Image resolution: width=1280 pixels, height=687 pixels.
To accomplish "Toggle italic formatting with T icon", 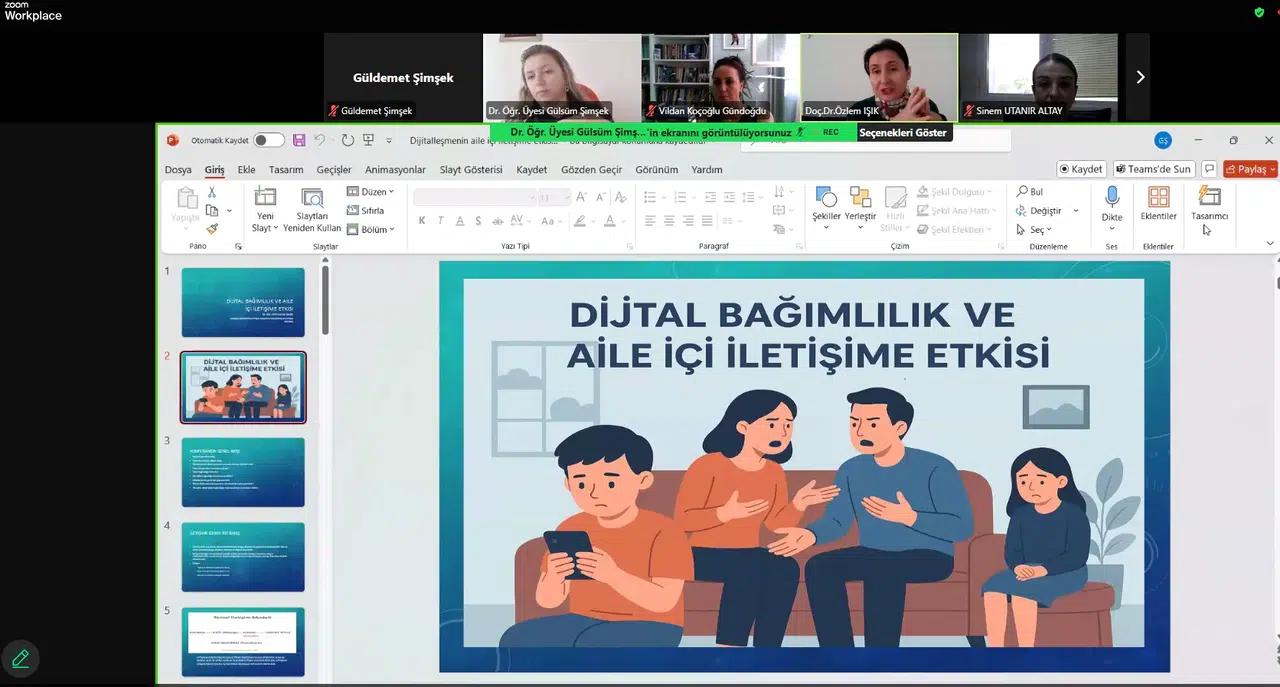I will pos(439,221).
